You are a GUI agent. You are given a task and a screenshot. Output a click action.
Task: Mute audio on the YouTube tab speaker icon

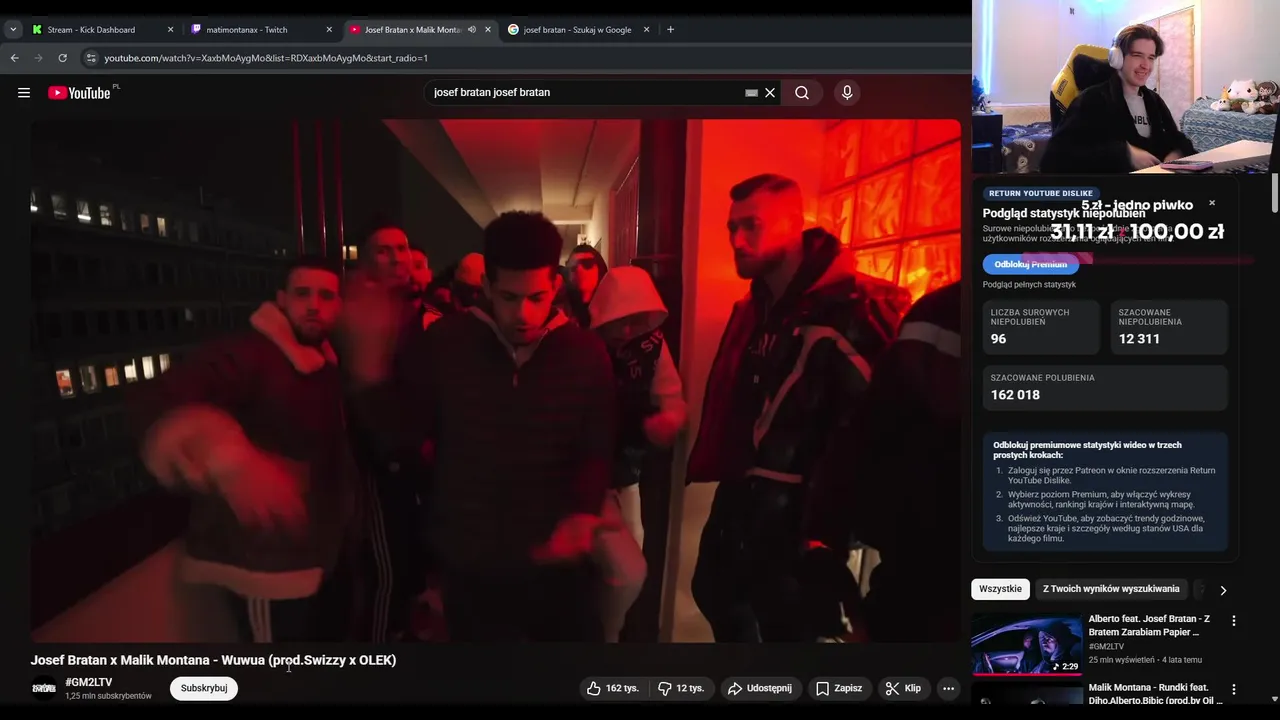point(472,29)
